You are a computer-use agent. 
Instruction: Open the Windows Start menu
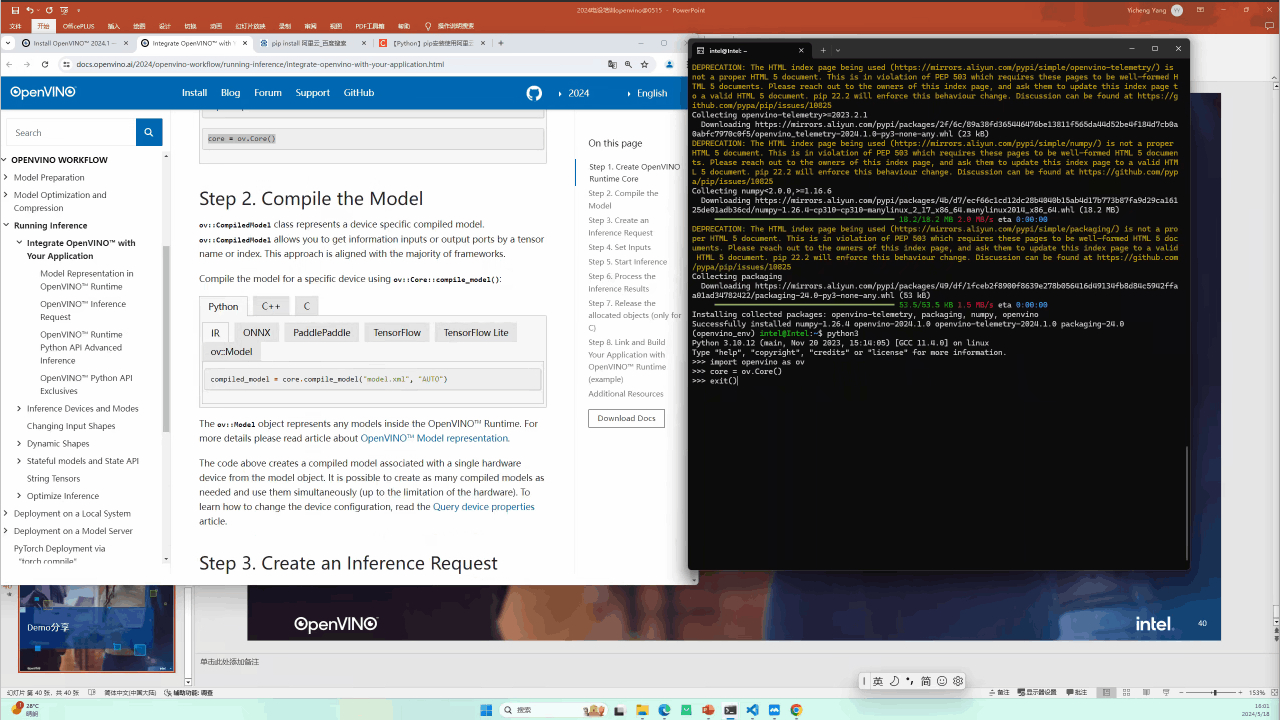(x=486, y=710)
